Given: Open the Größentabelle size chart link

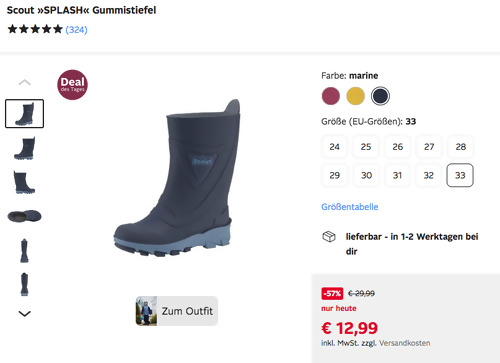Looking at the screenshot, I should pyautogui.click(x=350, y=207).
